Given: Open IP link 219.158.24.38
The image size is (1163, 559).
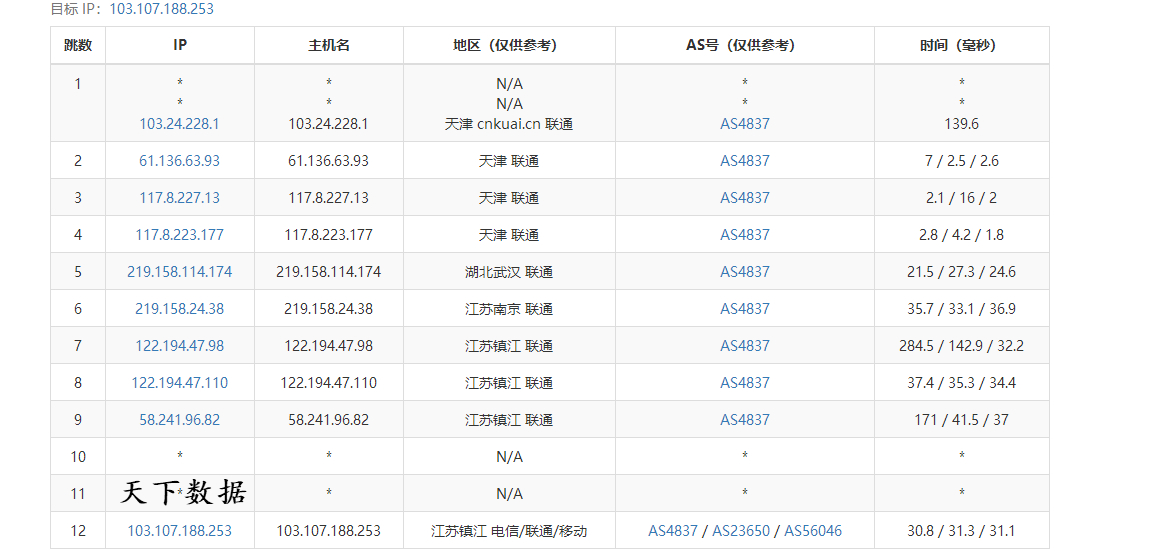Looking at the screenshot, I should pyautogui.click(x=179, y=309).
